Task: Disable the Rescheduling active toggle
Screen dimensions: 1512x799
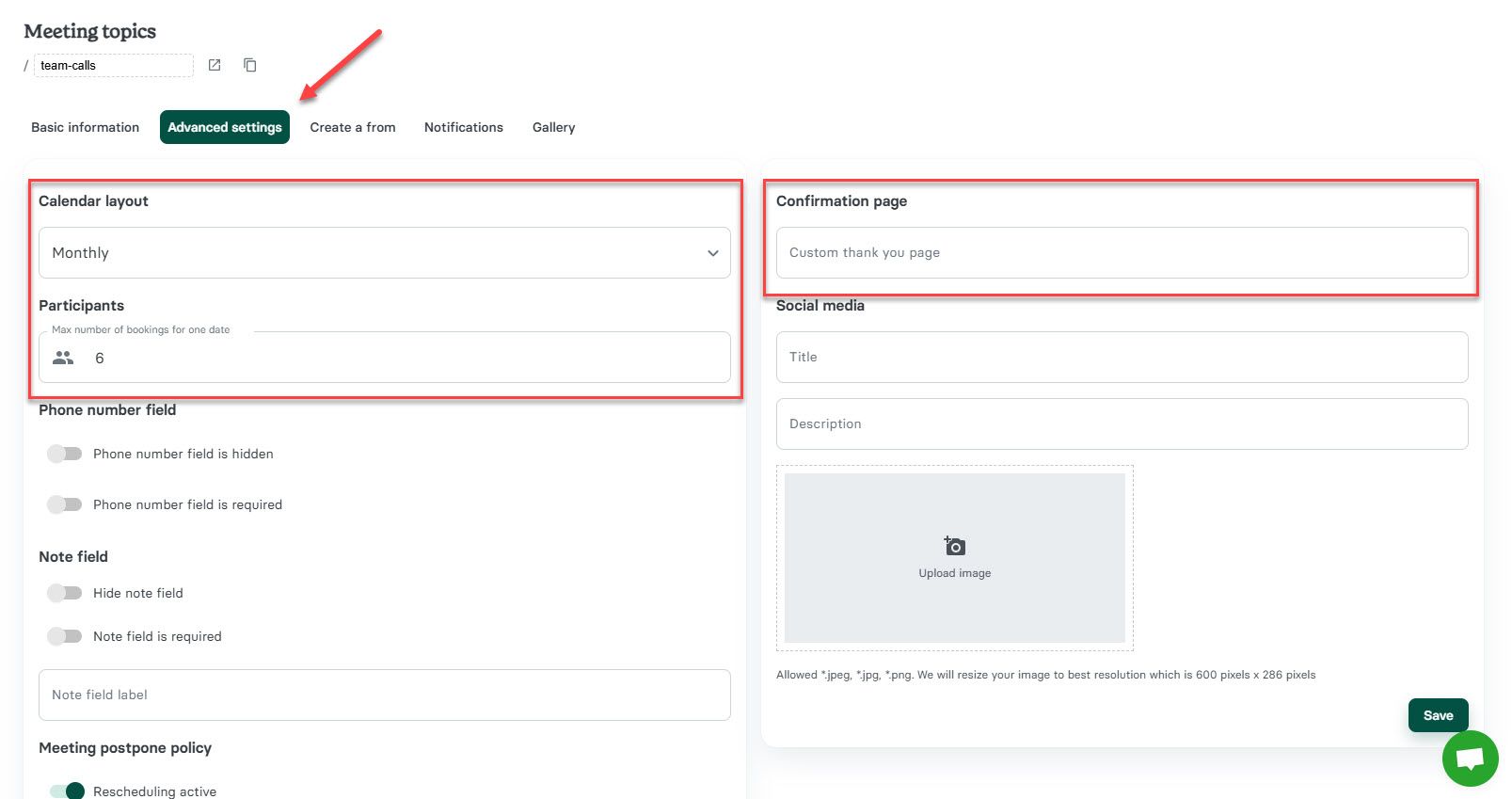Action: tap(67, 791)
